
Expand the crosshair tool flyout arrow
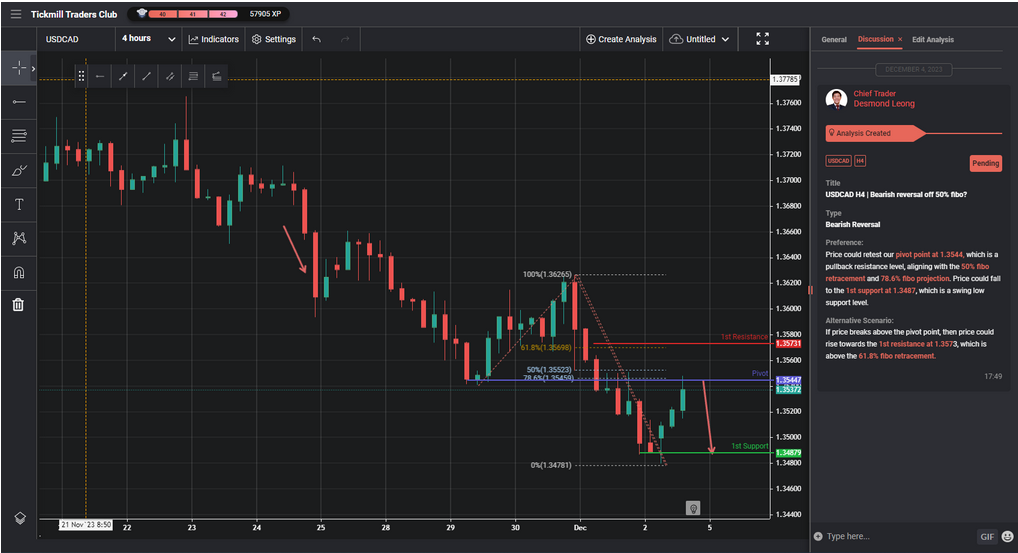33,68
